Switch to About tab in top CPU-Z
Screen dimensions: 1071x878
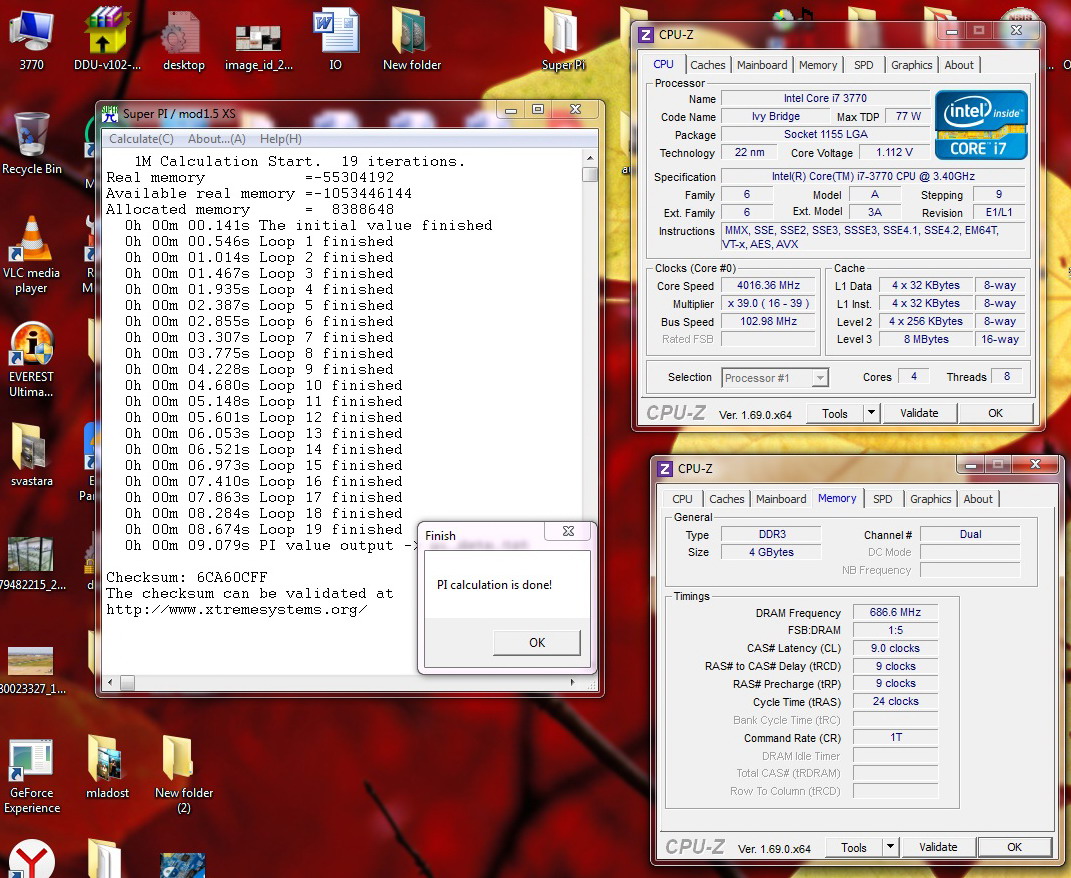[x=959, y=65]
